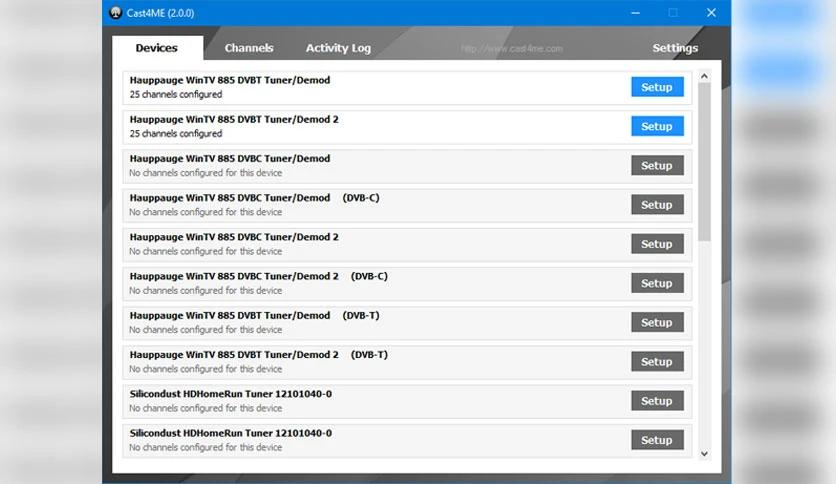
Task: Select the Devices tab
Action: pyautogui.click(x=157, y=48)
